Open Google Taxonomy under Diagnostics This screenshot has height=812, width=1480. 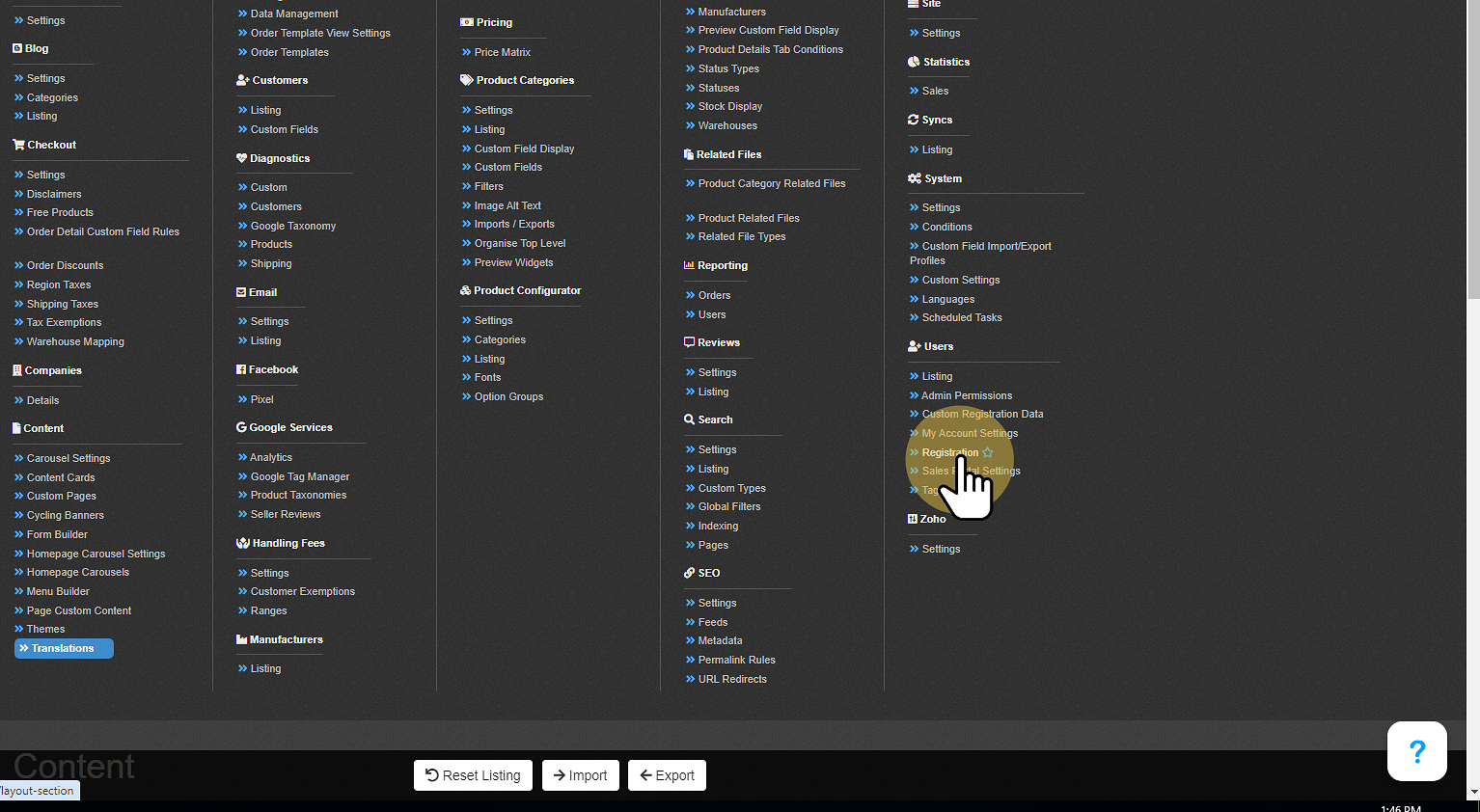pyautogui.click(x=293, y=226)
